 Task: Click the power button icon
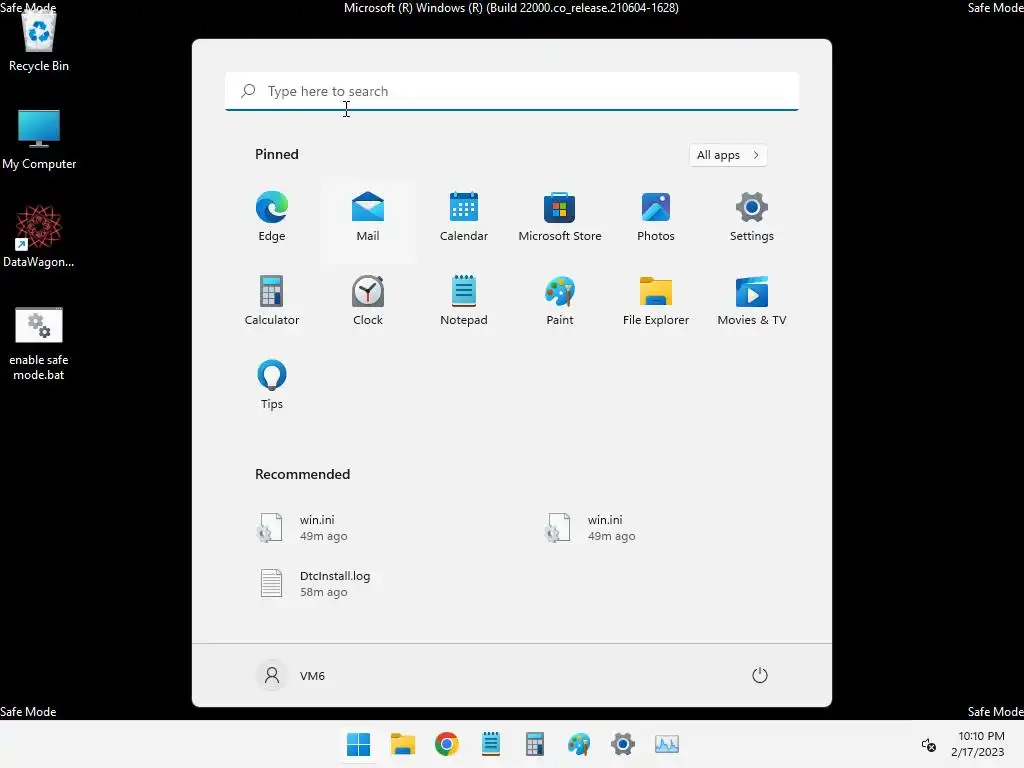point(760,675)
